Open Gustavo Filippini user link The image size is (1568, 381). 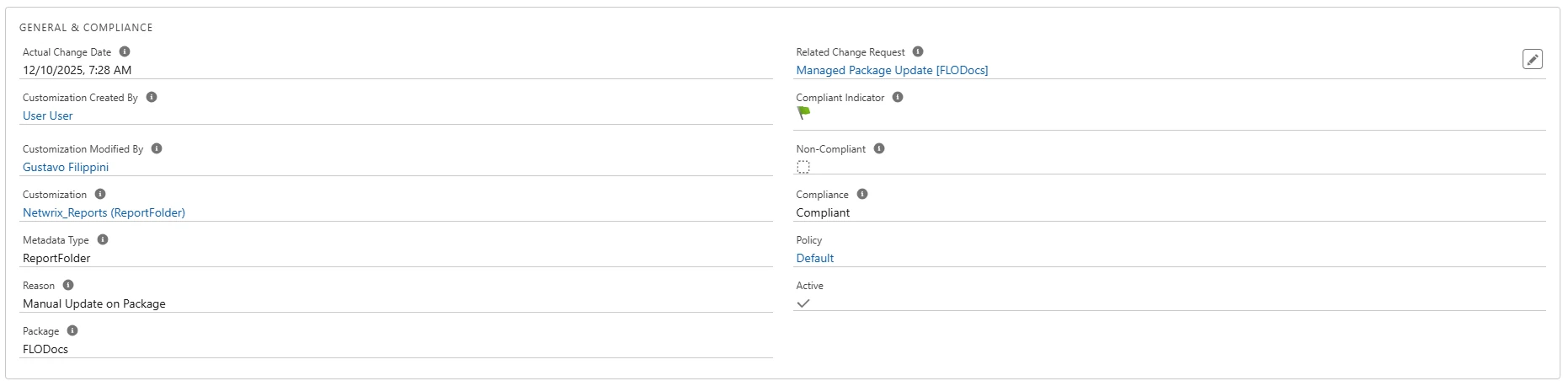tap(66, 167)
